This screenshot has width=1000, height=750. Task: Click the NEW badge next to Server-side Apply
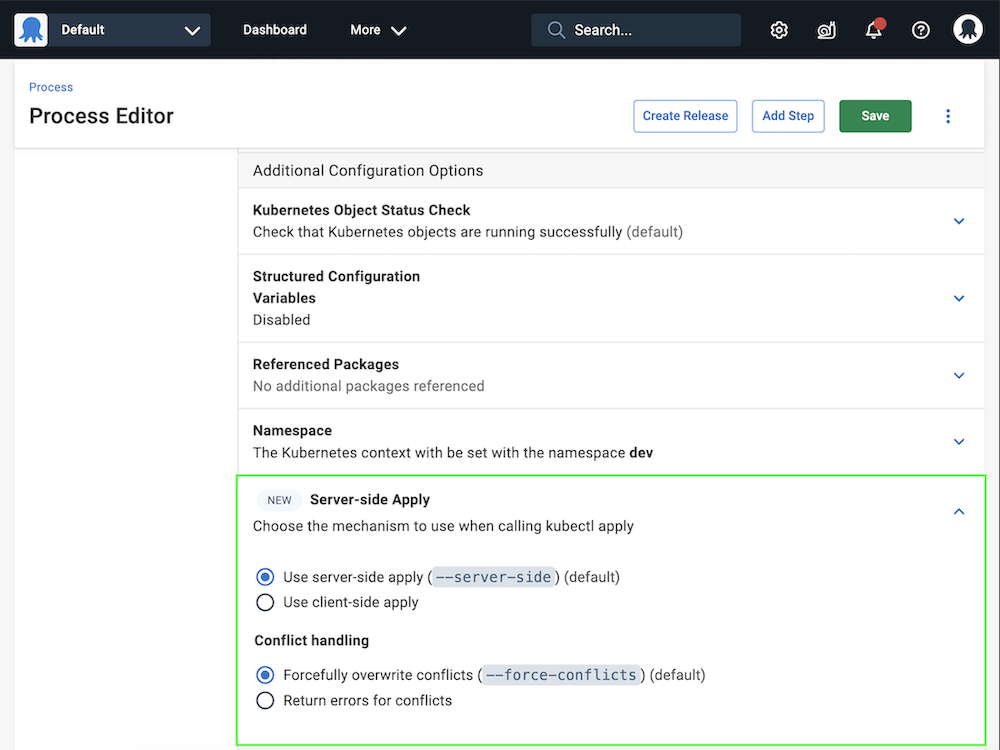[x=279, y=501]
